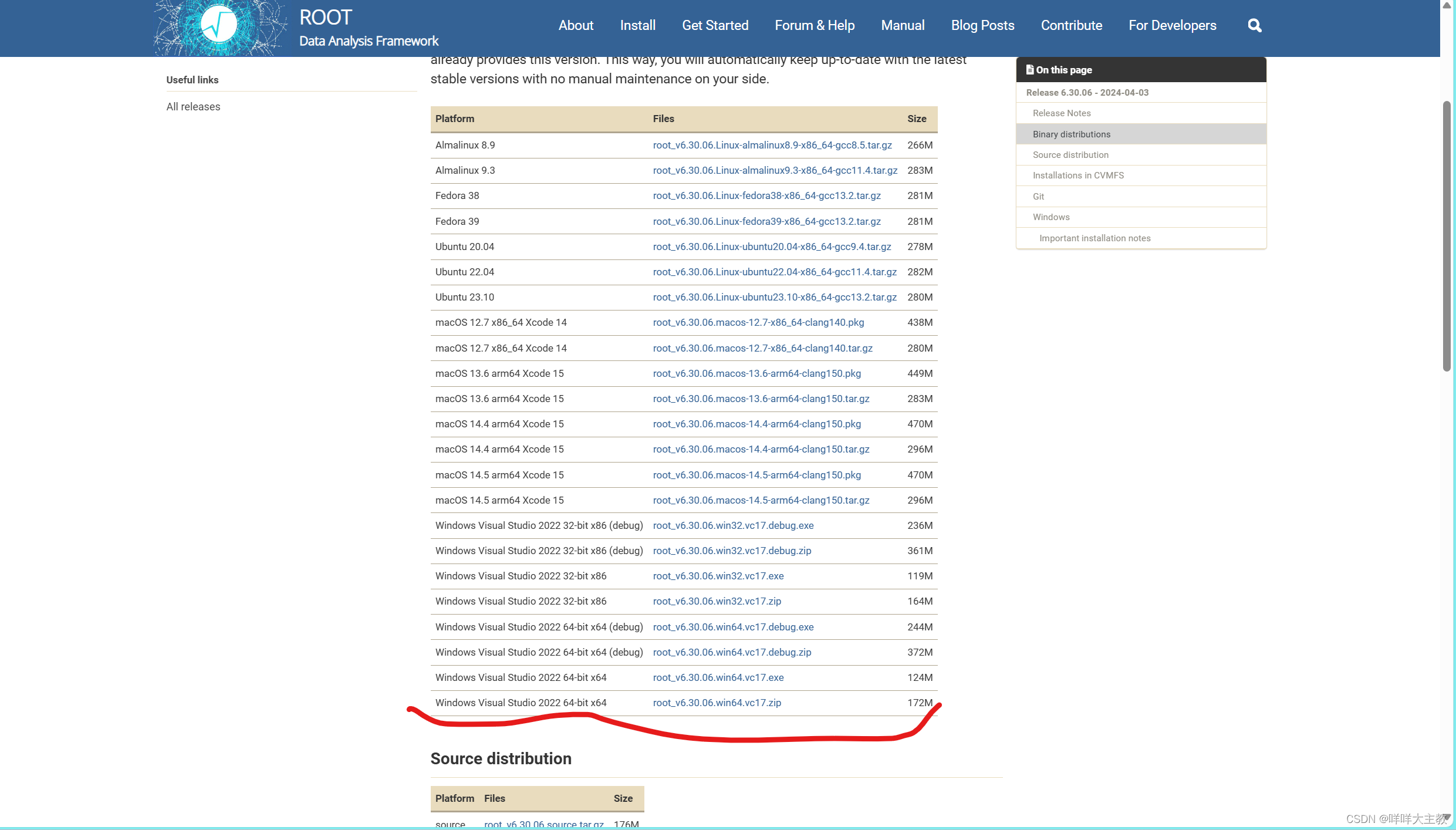Open the Get Started menu
The width and height of the screenshot is (1456, 830).
pos(715,26)
